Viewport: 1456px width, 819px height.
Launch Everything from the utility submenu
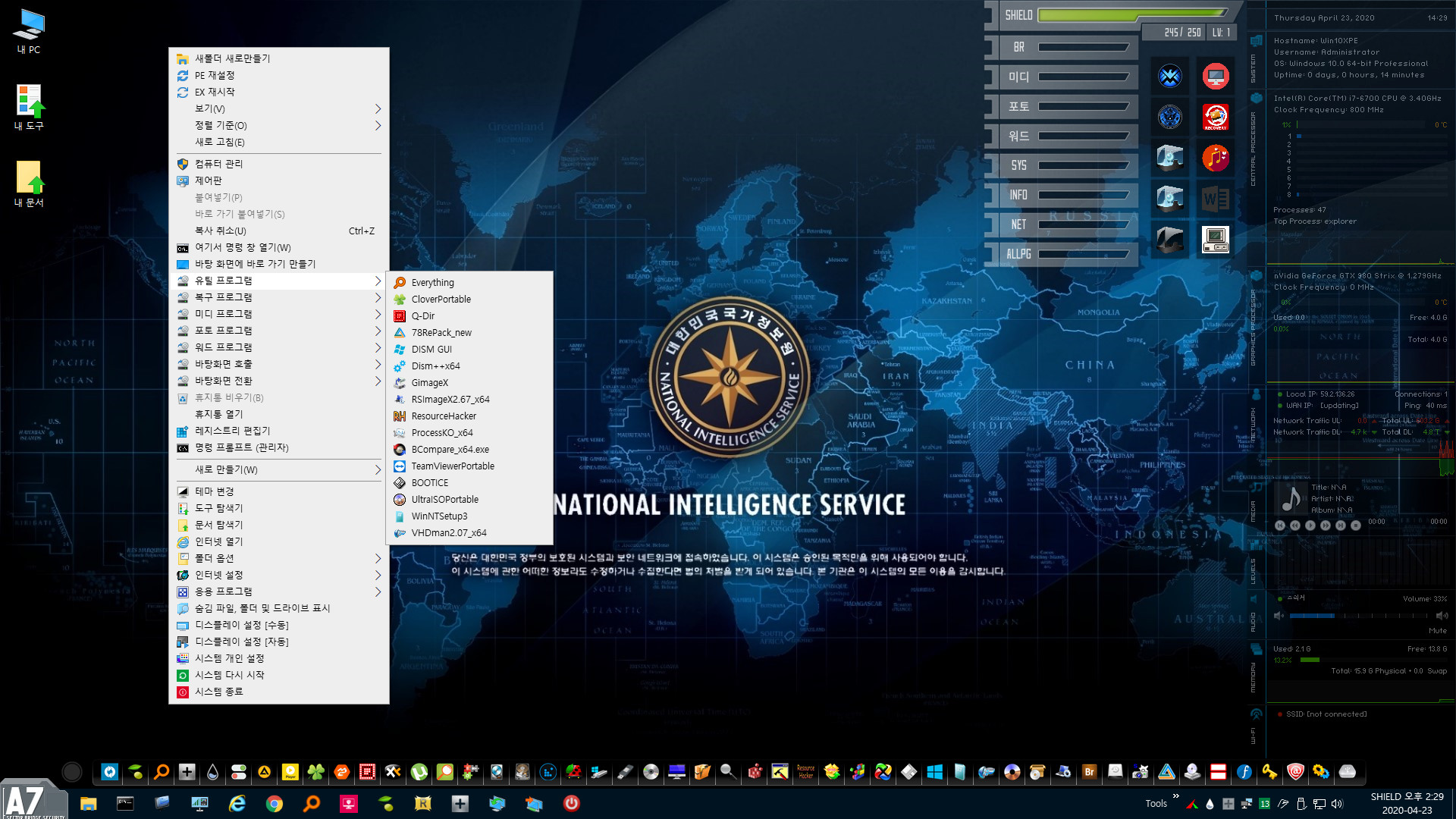tap(469, 282)
